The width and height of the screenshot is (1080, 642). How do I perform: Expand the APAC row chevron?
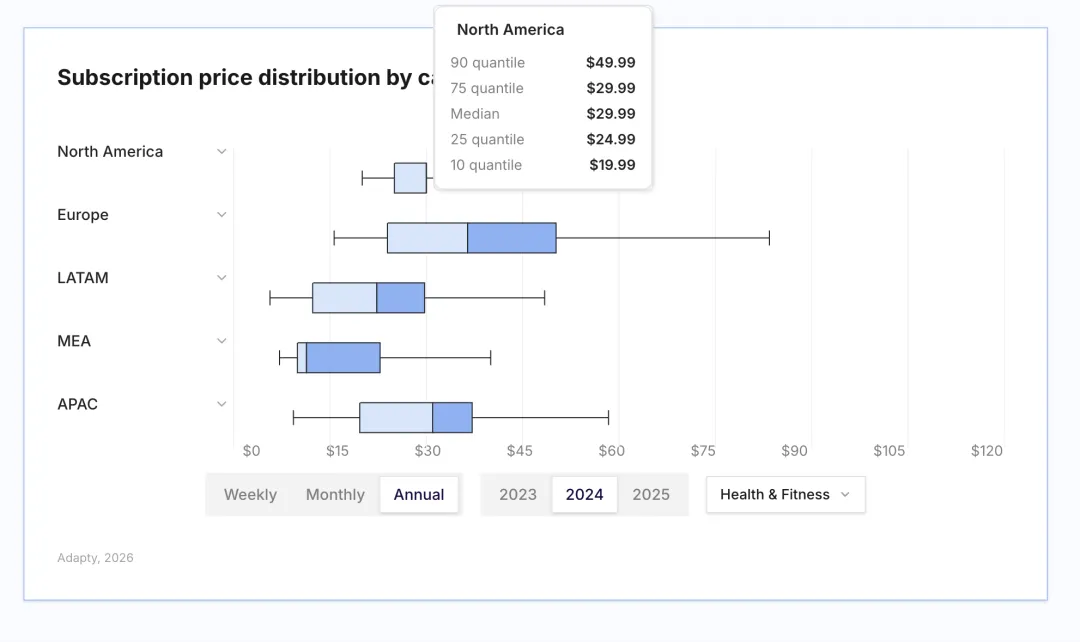click(x=222, y=404)
